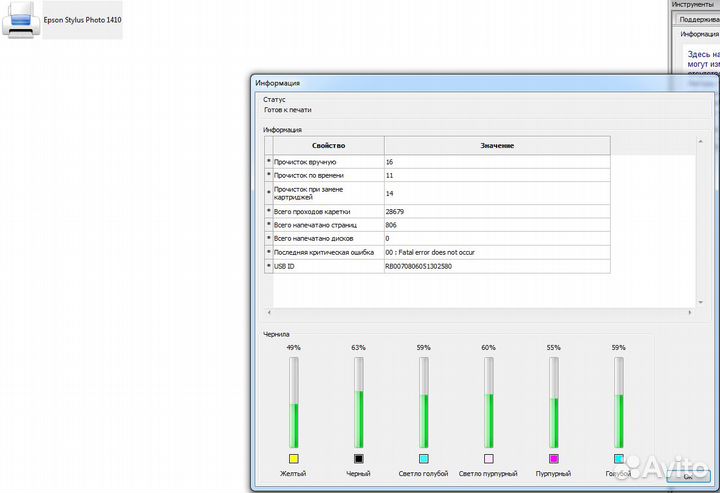Click the 'Информация' dialog title bar
Image resolution: width=720 pixels, height=493 pixels.
(482, 83)
